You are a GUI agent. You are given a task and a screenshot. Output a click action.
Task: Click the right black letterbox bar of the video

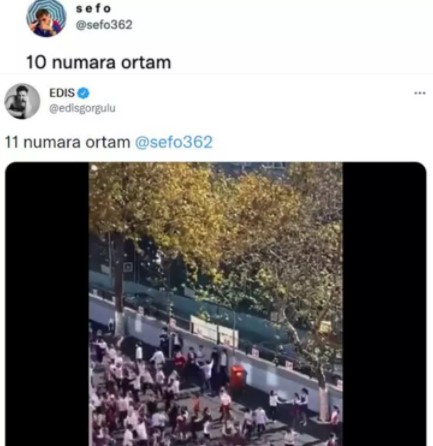click(x=384, y=304)
